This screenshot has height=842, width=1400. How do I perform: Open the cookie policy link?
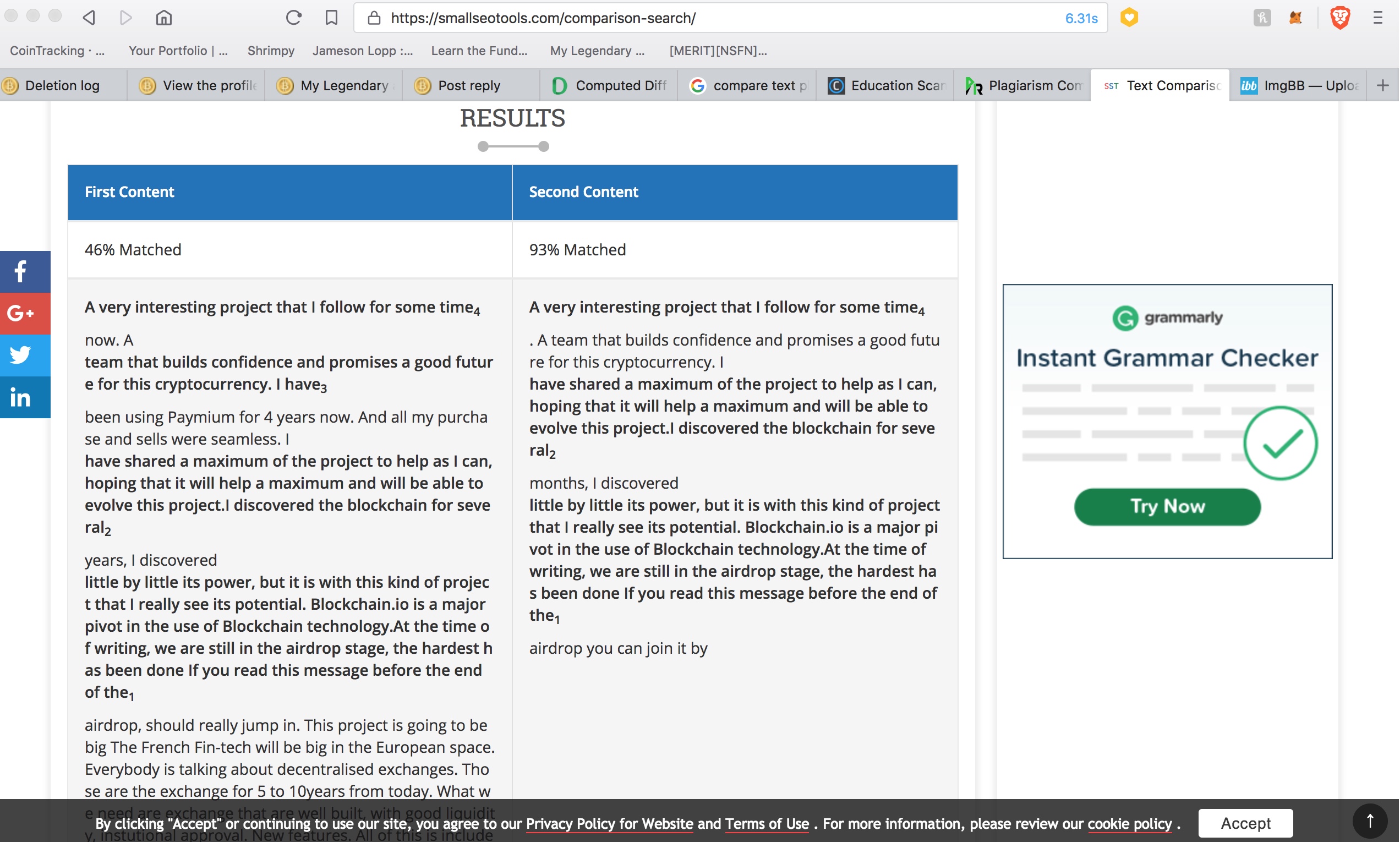(x=1129, y=824)
